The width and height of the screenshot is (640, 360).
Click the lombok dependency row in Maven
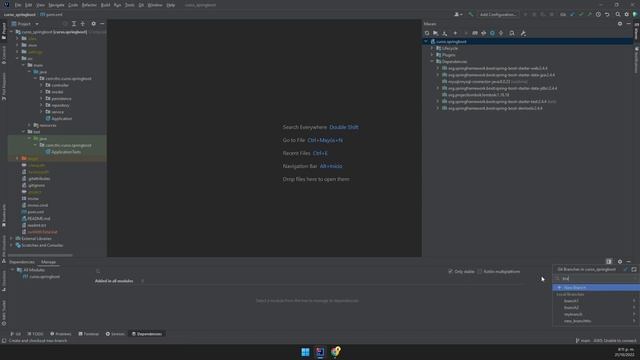click(x=476, y=95)
